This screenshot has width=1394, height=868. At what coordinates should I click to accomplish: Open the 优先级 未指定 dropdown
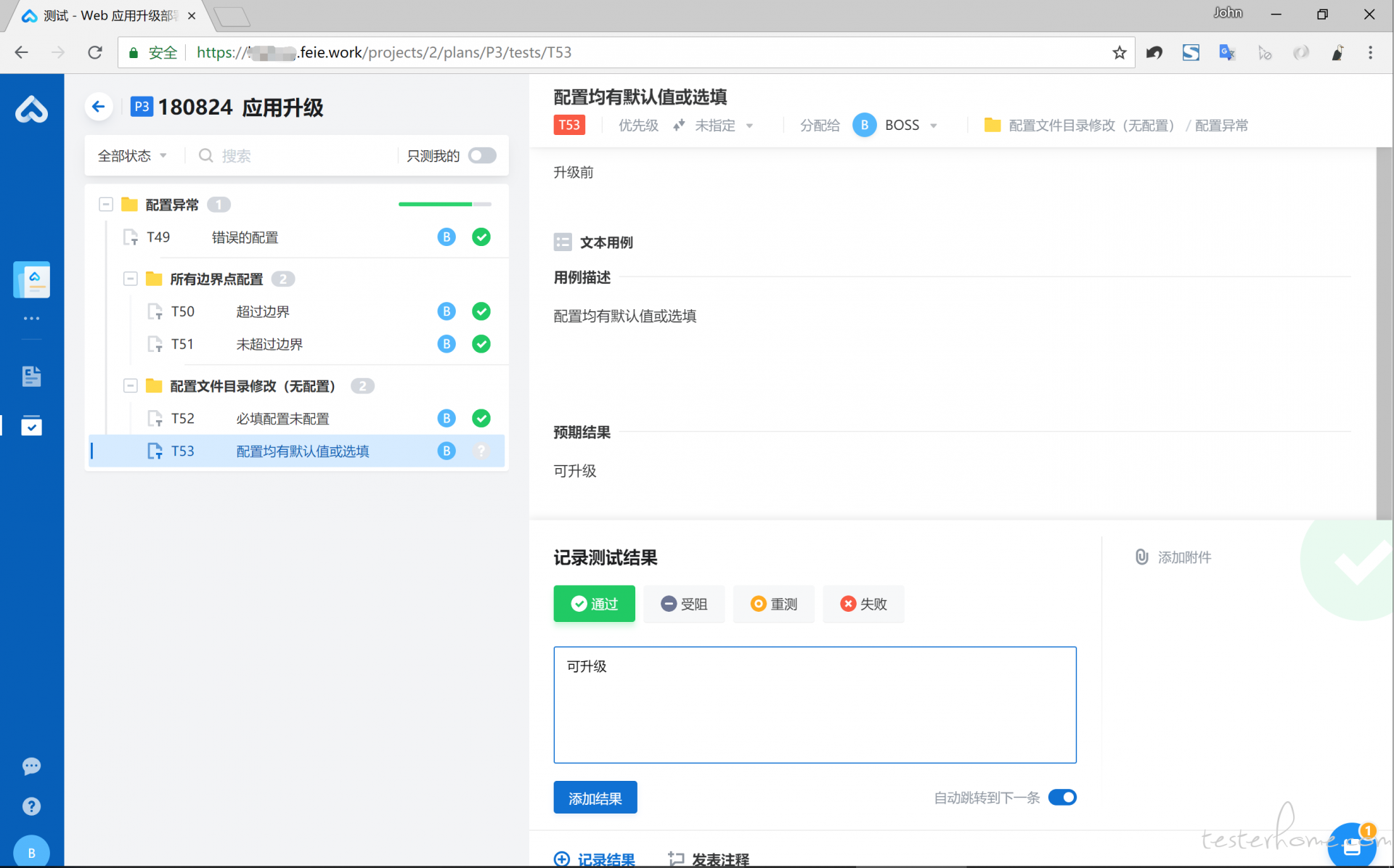714,126
